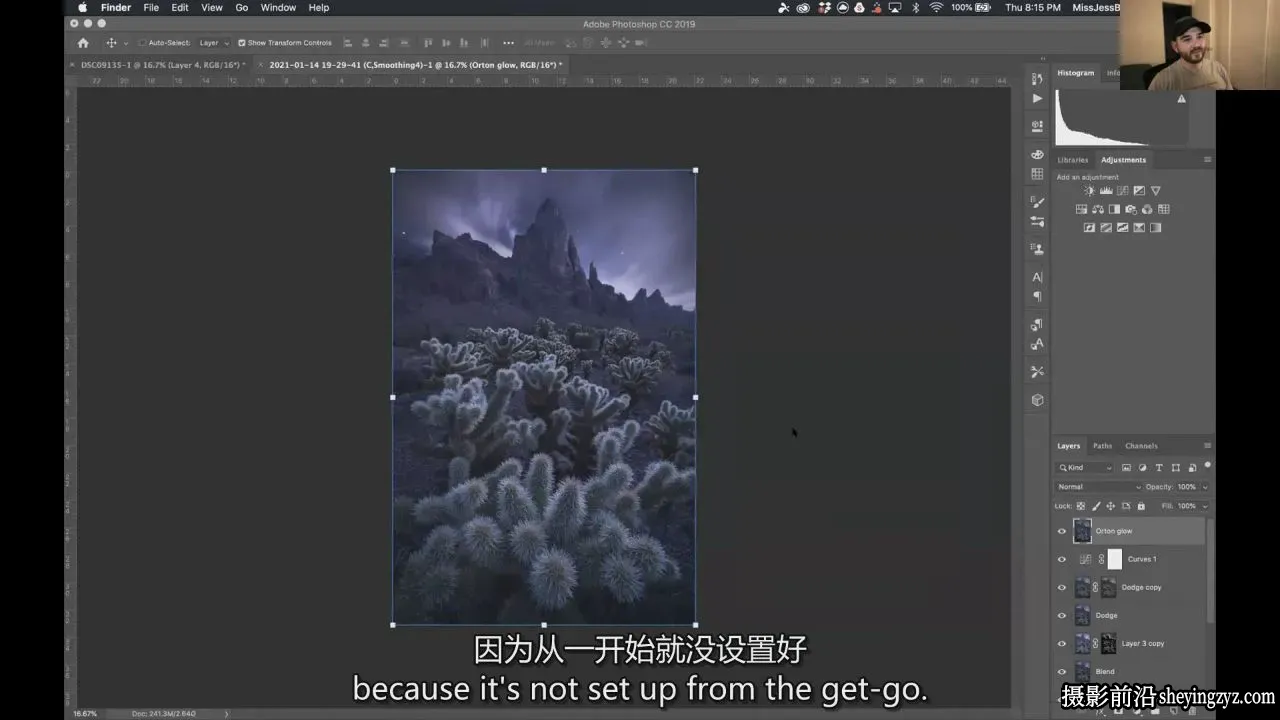Switch to the Libraries tab
The height and width of the screenshot is (720, 1280).
1073,160
